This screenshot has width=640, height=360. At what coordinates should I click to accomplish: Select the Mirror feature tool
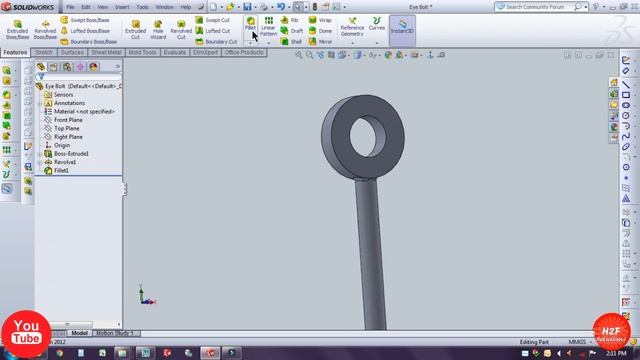click(320, 42)
